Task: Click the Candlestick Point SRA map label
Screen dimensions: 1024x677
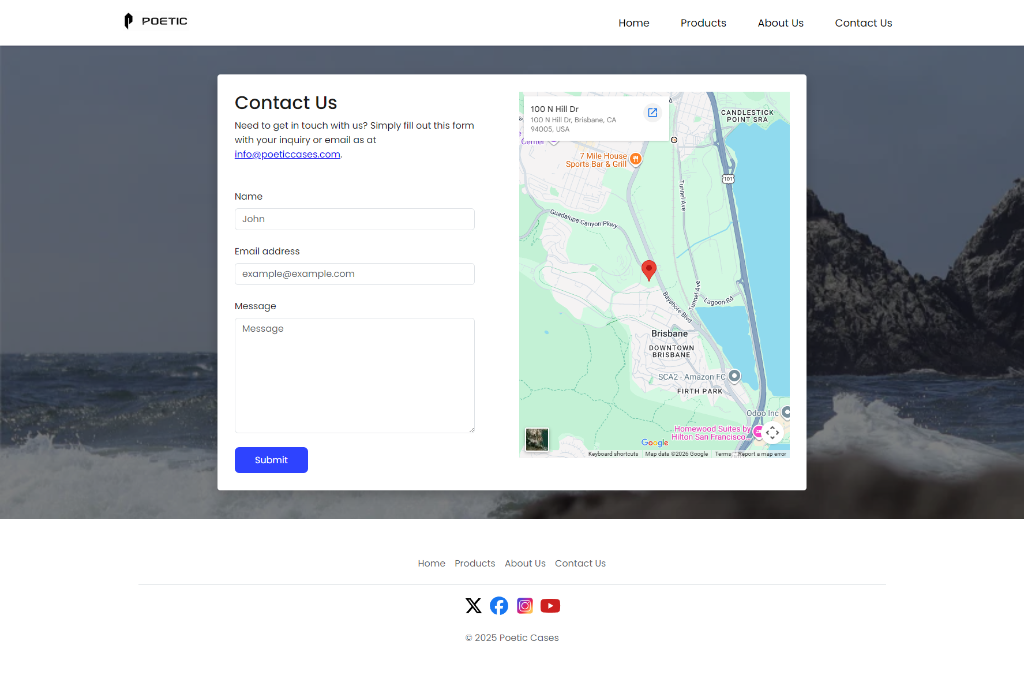Action: click(747, 116)
